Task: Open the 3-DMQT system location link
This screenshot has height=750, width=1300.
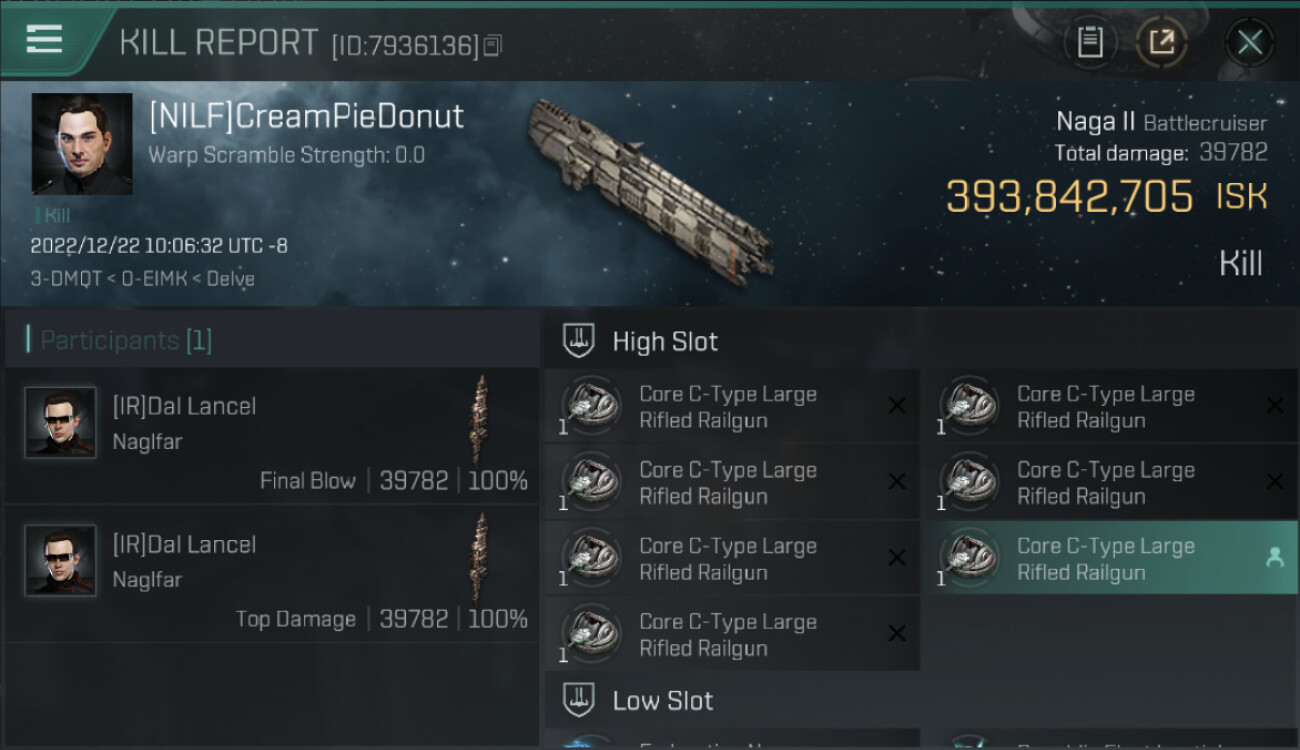Action: tap(66, 279)
